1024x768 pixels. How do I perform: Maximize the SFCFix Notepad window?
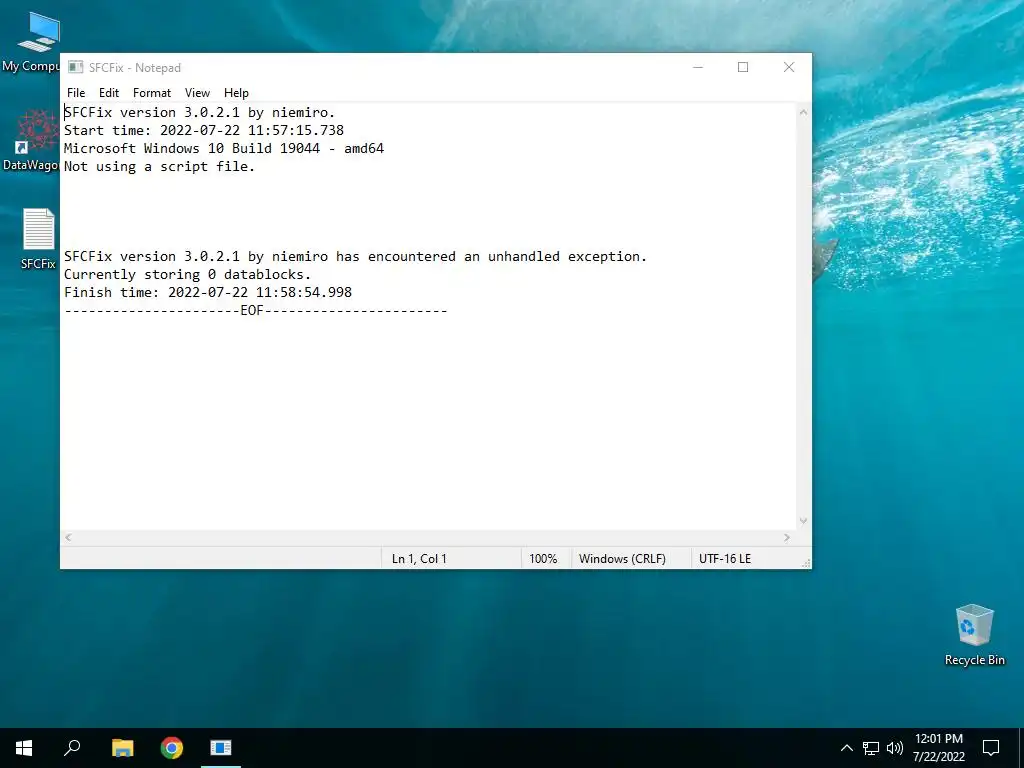pos(743,67)
